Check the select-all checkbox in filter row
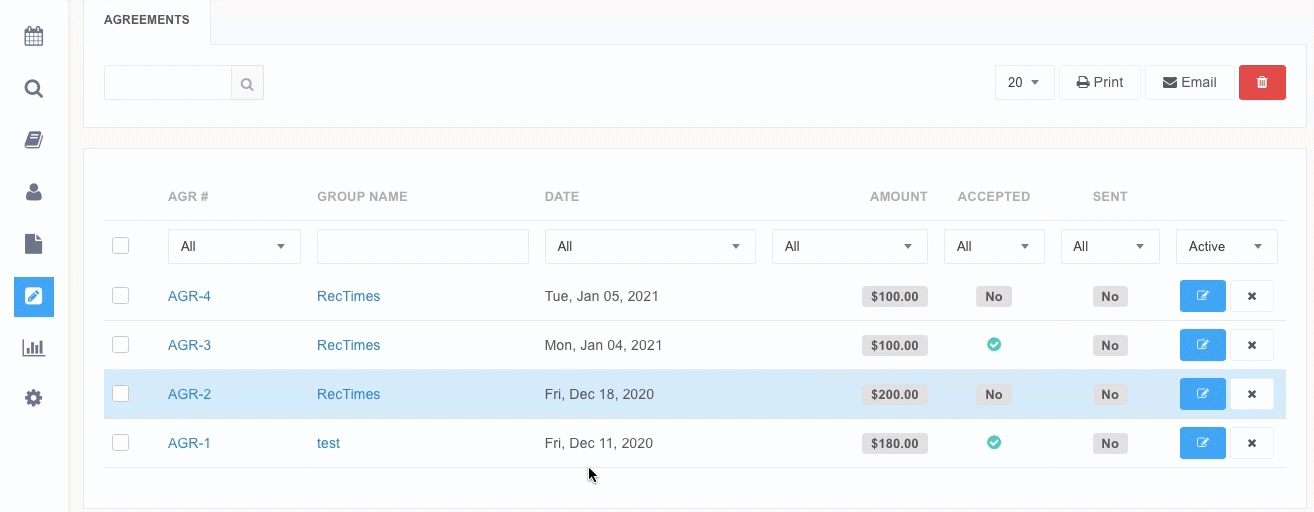Image resolution: width=1314 pixels, height=512 pixels. [x=121, y=246]
